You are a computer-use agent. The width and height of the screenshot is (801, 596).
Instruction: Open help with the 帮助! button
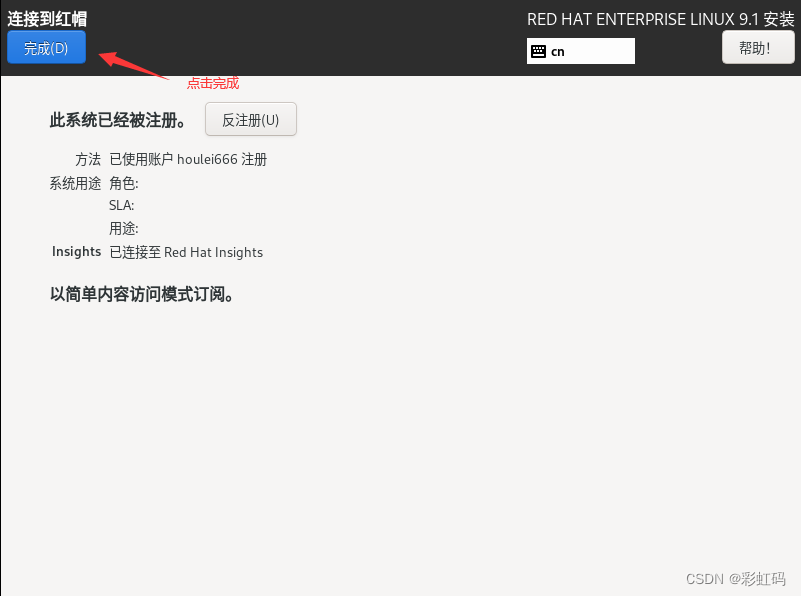pyautogui.click(x=758, y=47)
